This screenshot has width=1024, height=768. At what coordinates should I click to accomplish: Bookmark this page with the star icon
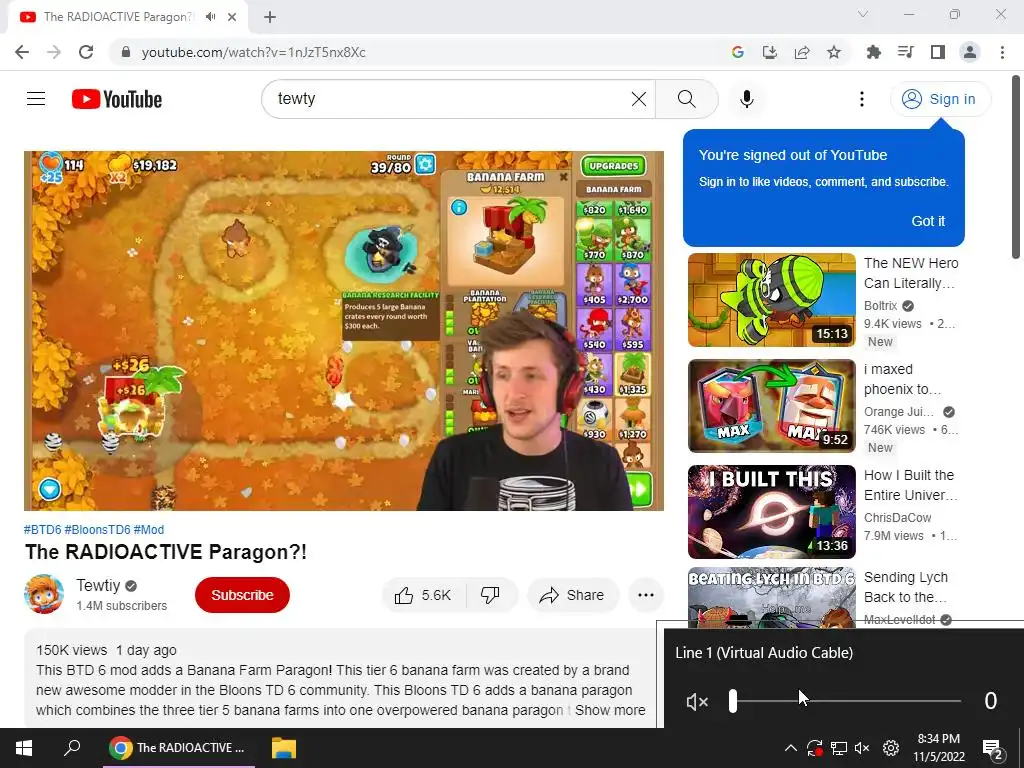(x=834, y=52)
